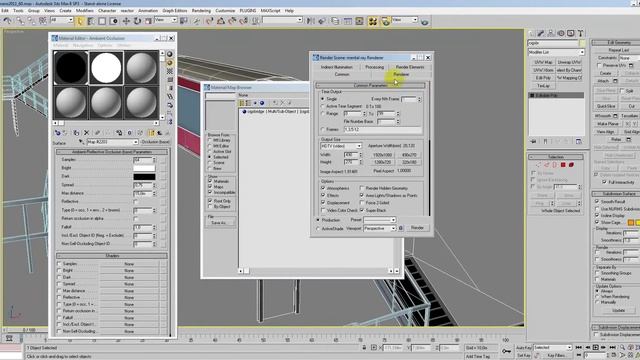640x360 pixels.
Task: Toggle the Background checker icon in Material Editor
Action: coord(170,71)
